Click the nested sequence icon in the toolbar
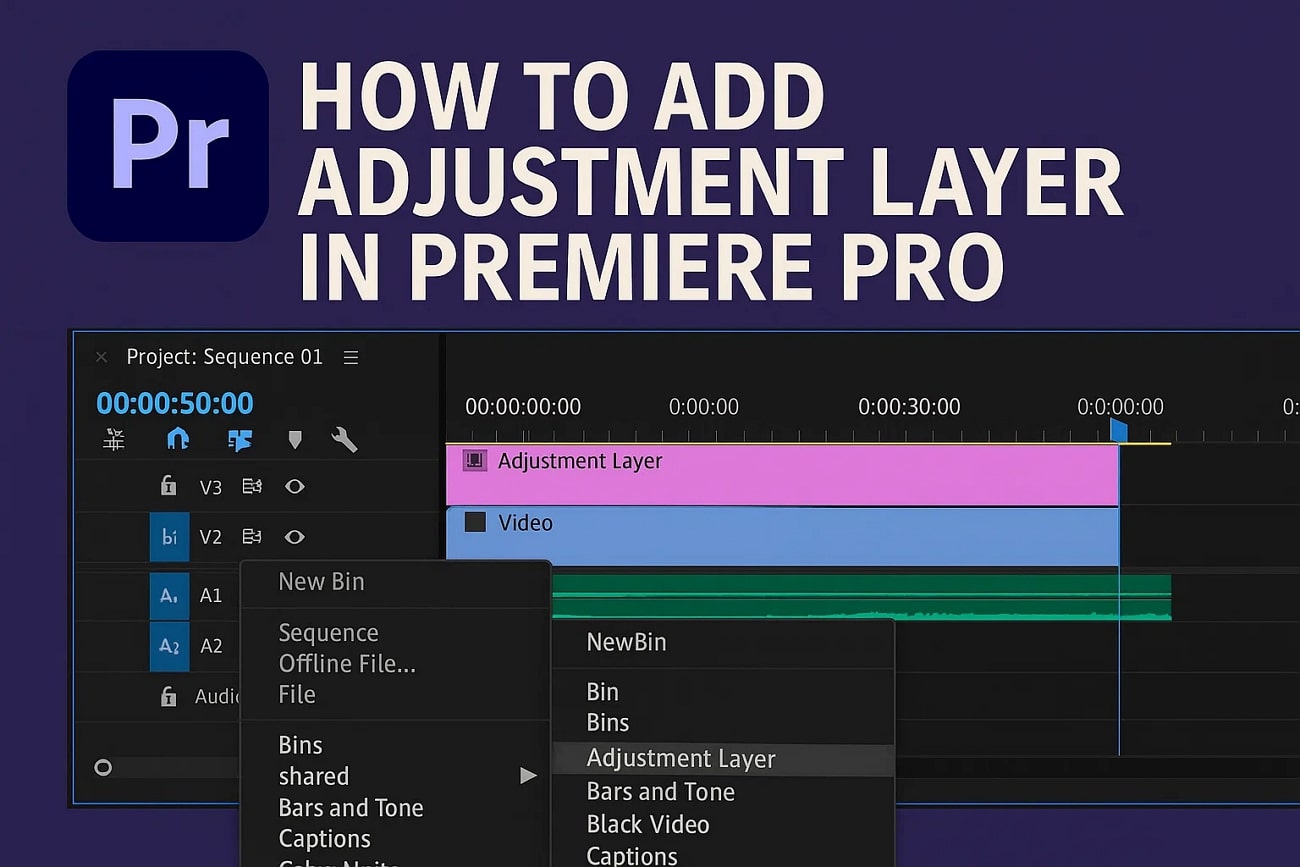1300x867 pixels. [x=240, y=439]
